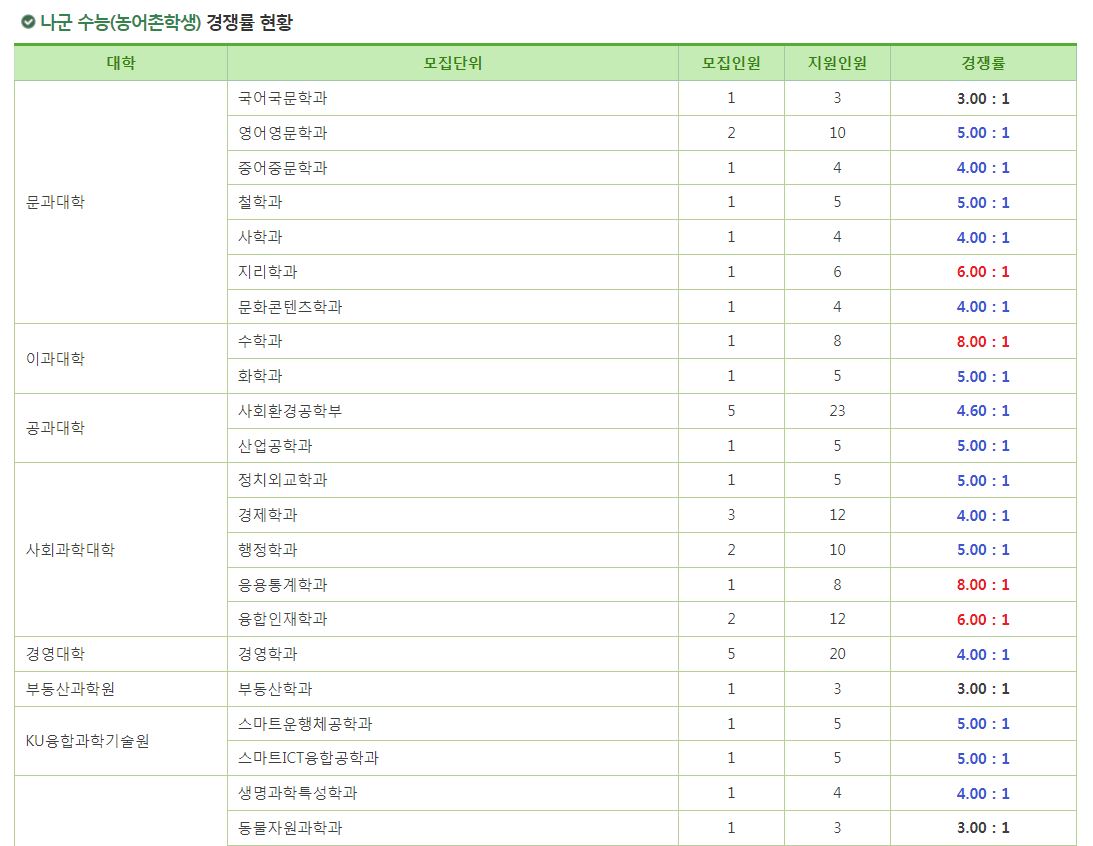1093x846 pixels.
Task: Click applicant count '20' for 경영학과
Action: click(x=837, y=654)
